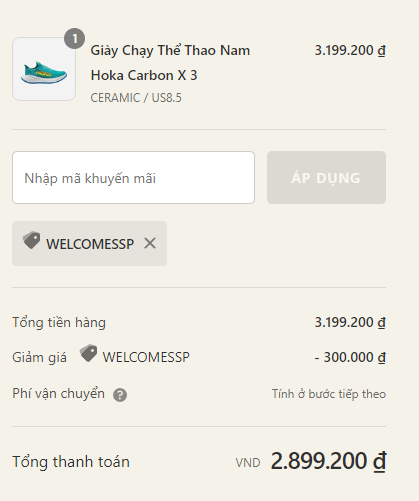Viewport: 419px width, 501px height.
Task: Click the ÁP DỤNG button
Action: click(326, 178)
